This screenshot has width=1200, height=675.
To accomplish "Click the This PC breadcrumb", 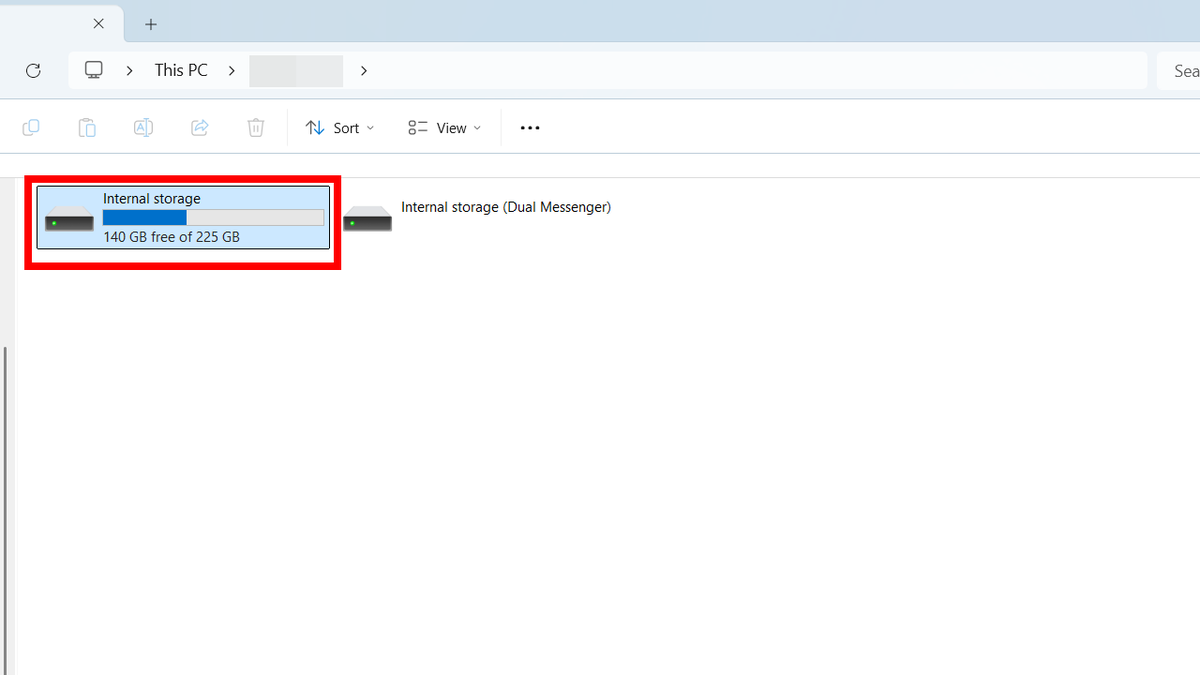I will pos(181,70).
